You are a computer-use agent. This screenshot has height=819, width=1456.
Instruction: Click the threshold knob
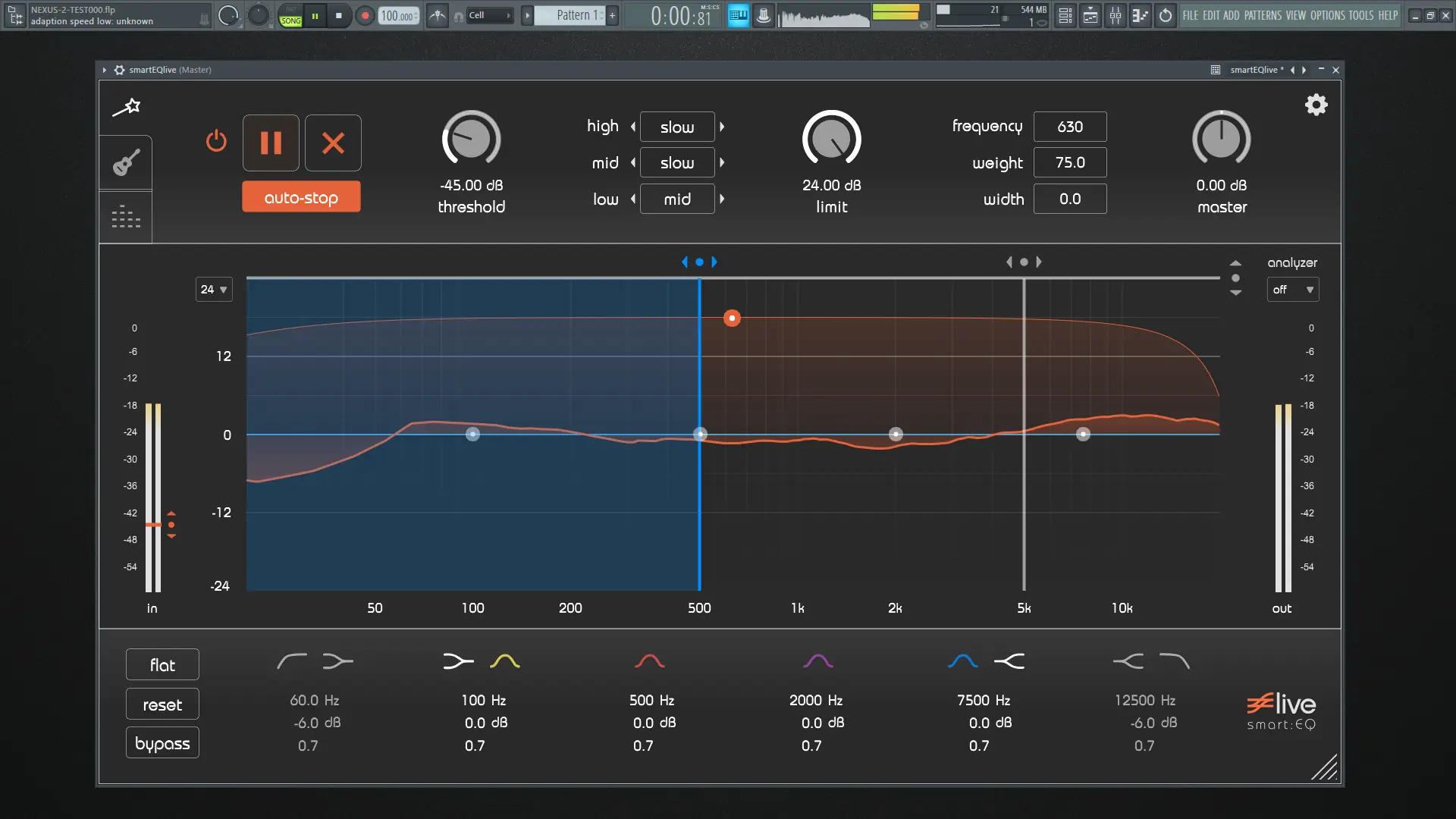[x=471, y=139]
